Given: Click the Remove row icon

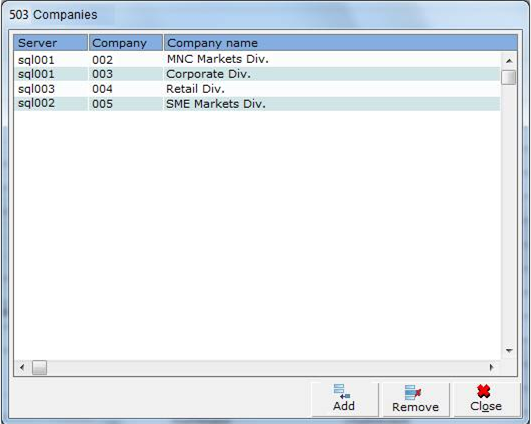Looking at the screenshot, I should (413, 392).
